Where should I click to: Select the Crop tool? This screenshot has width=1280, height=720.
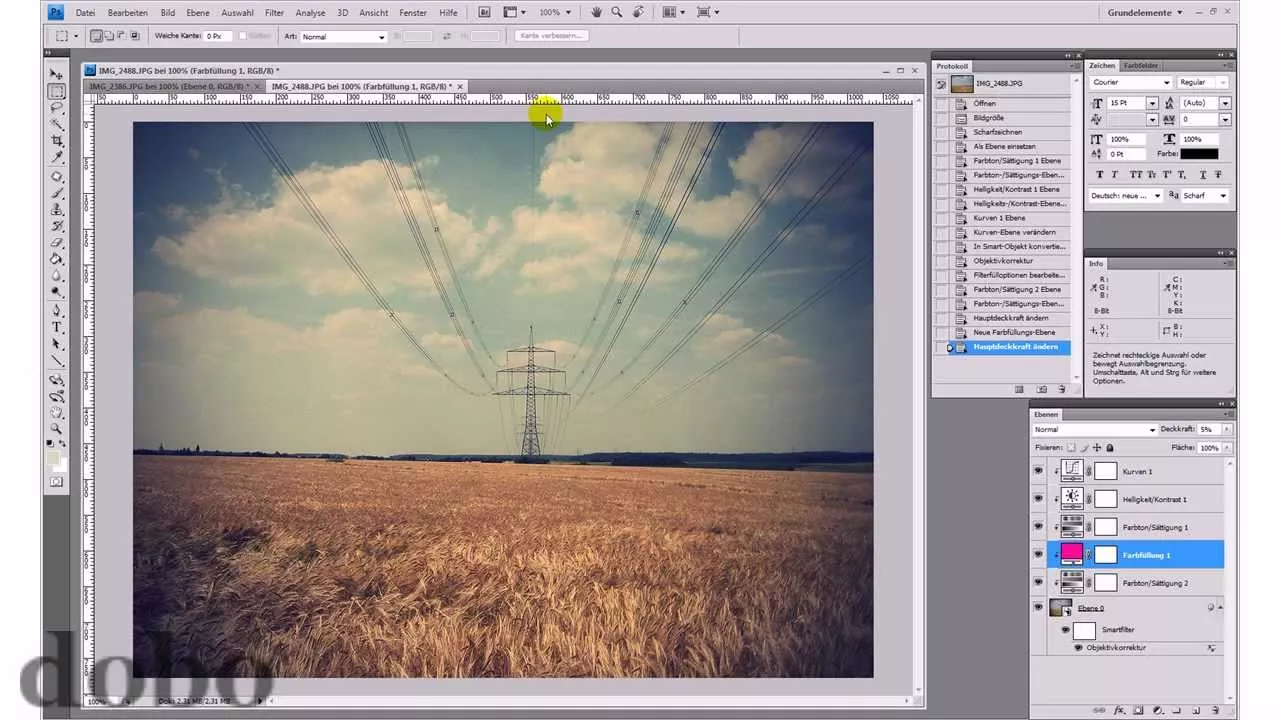[57, 139]
